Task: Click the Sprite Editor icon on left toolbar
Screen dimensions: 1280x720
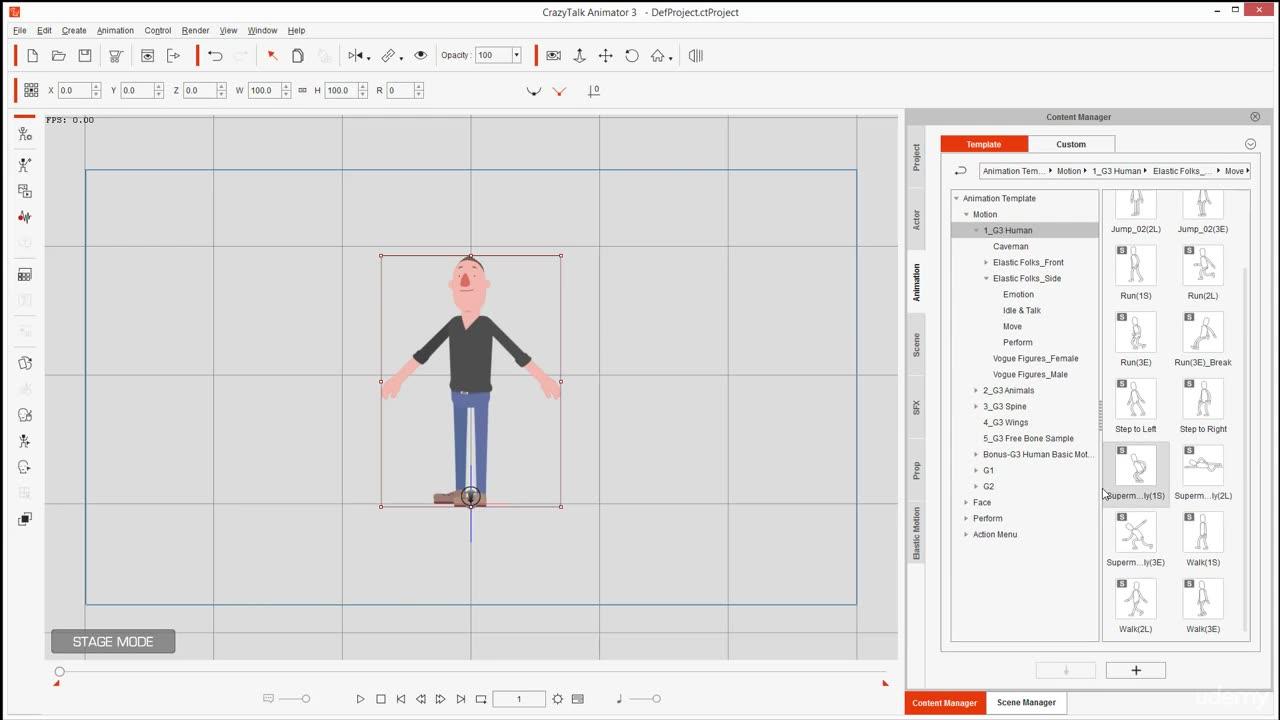Action: (25, 363)
